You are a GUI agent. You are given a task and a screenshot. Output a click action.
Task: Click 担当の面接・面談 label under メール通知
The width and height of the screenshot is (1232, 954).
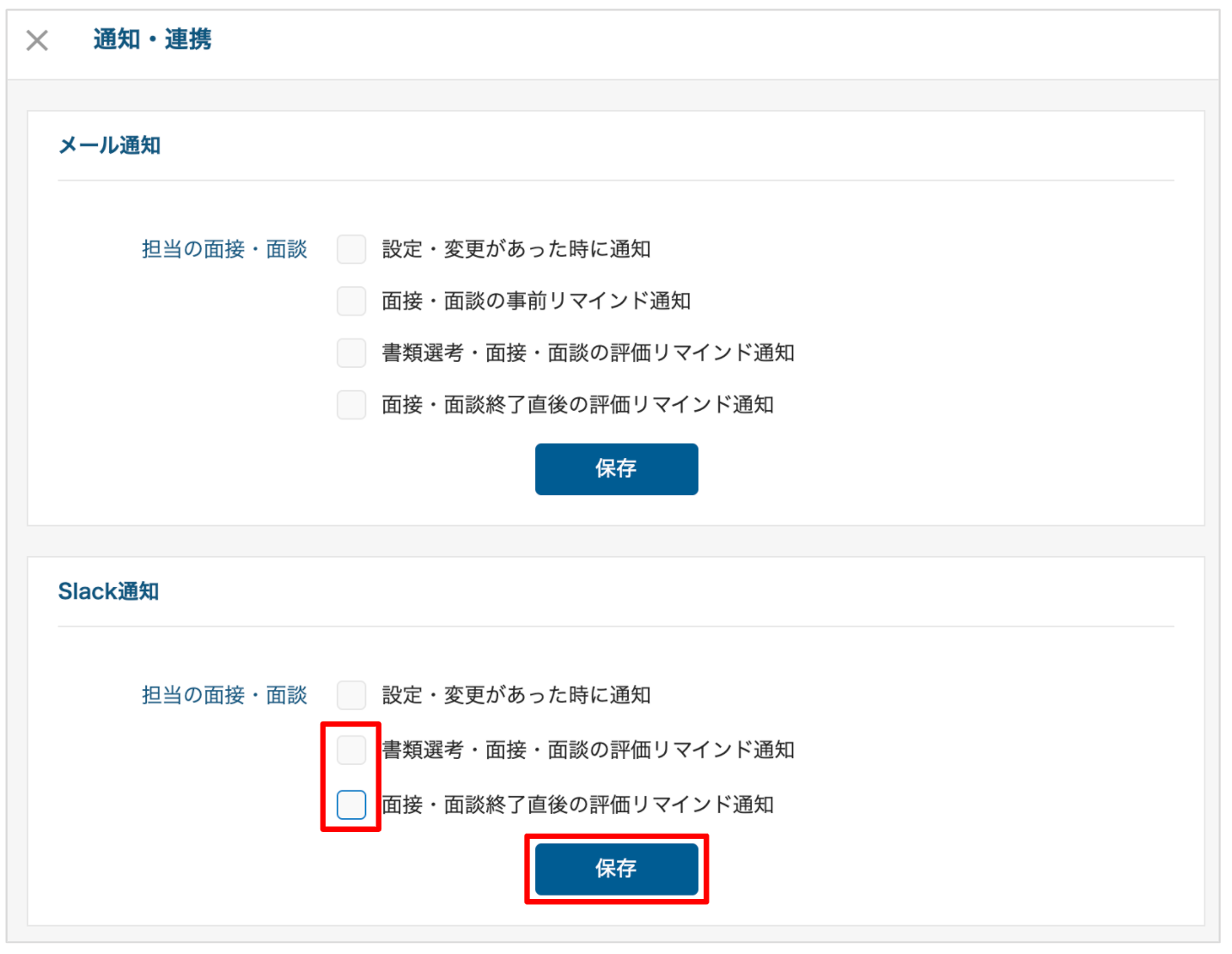[224, 249]
